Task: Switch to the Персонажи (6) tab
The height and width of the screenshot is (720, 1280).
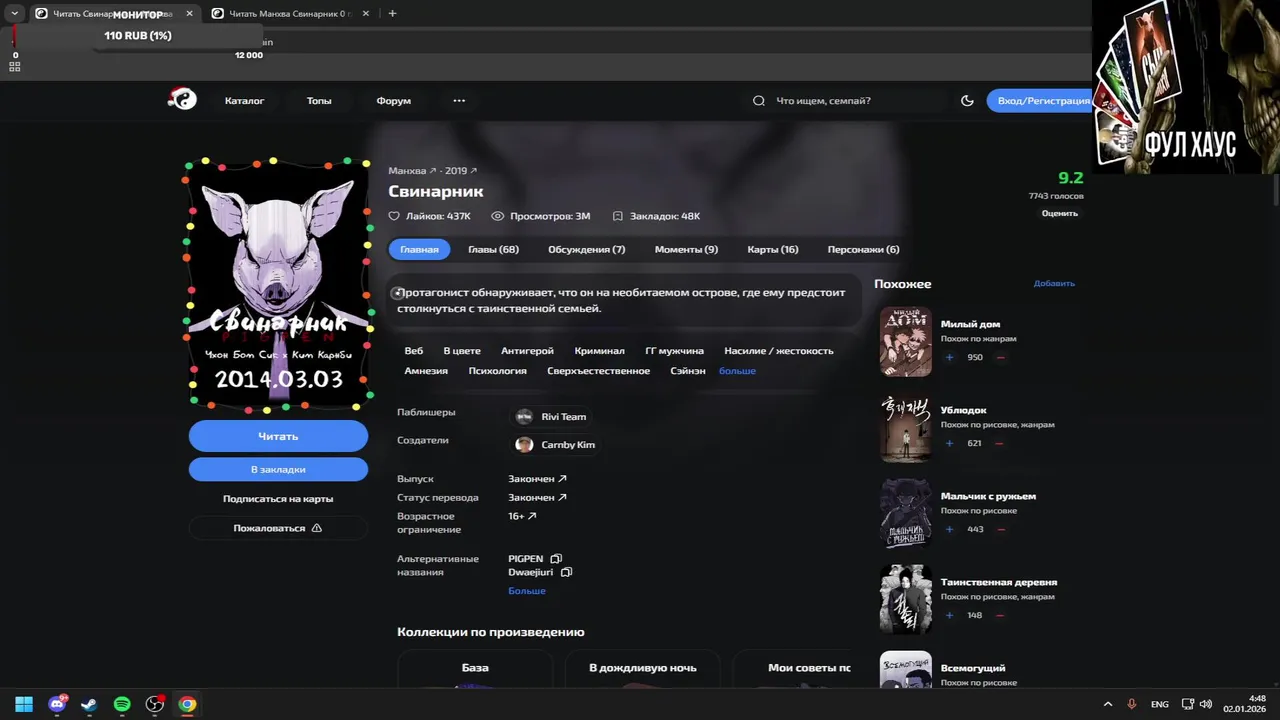Action: tap(863, 249)
